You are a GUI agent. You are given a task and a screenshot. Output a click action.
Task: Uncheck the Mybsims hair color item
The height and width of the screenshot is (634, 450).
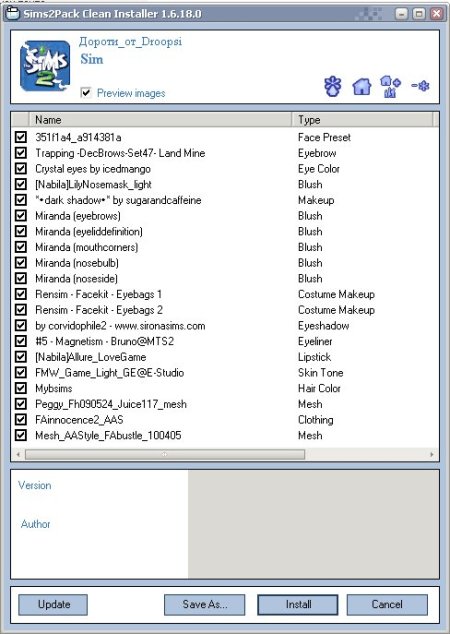click(21, 388)
